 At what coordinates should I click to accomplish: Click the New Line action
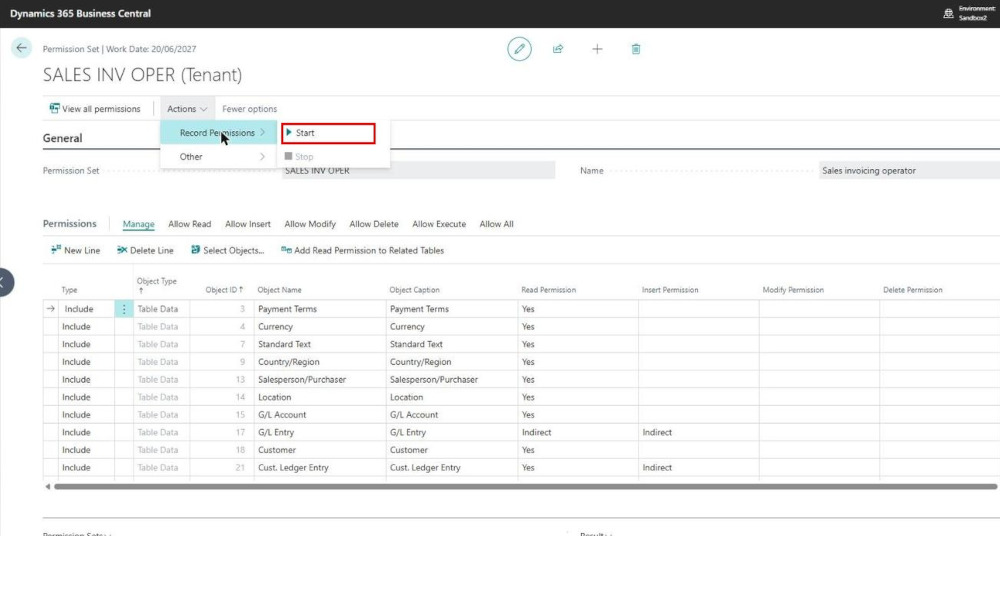[x=75, y=251]
